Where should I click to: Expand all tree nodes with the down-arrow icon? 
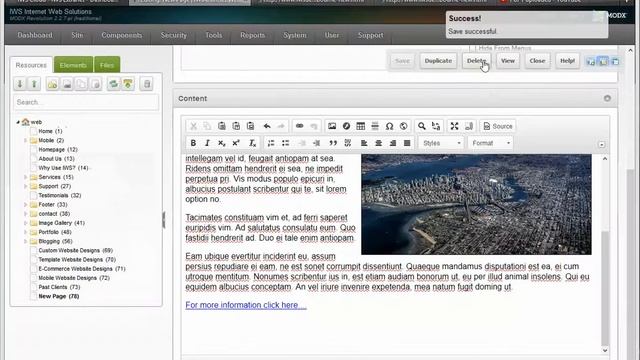(20, 84)
